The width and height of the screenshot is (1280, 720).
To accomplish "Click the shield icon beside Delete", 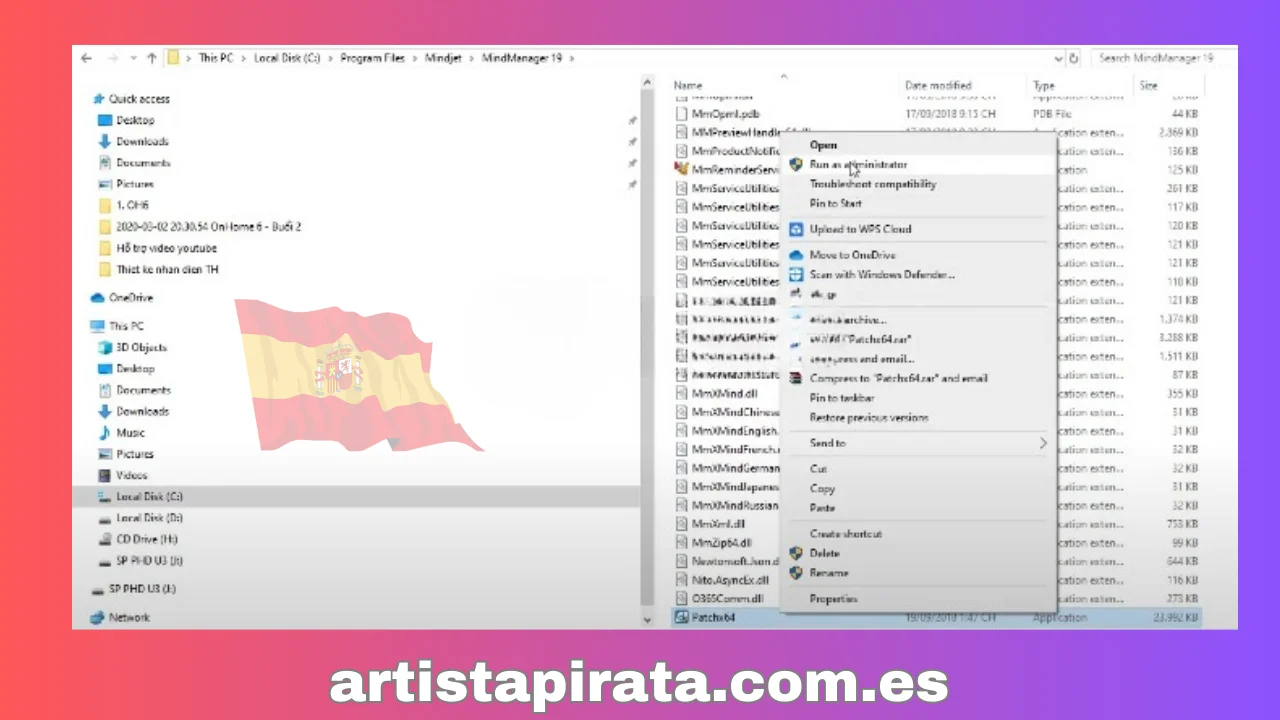I will coord(797,553).
